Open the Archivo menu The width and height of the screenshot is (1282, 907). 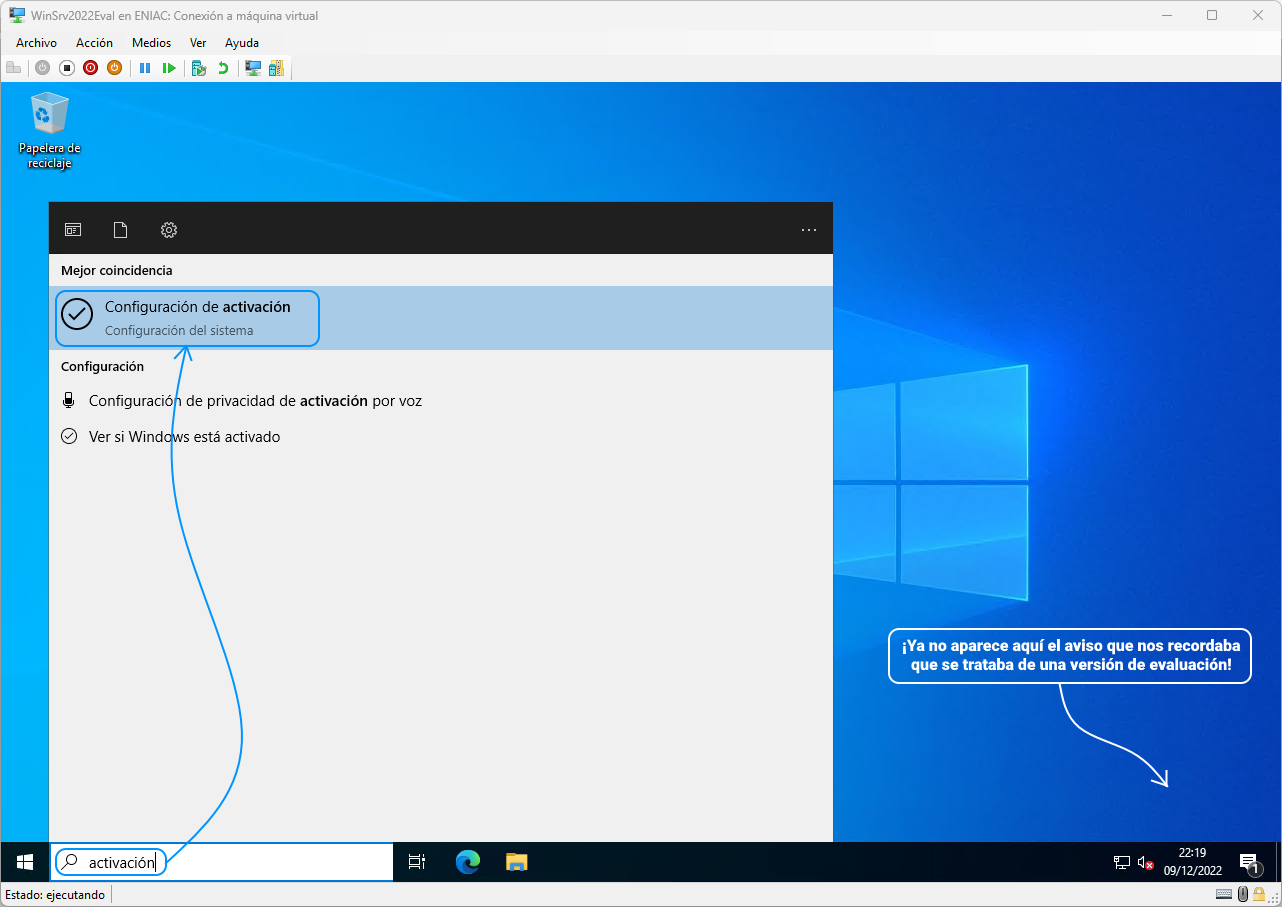36,43
